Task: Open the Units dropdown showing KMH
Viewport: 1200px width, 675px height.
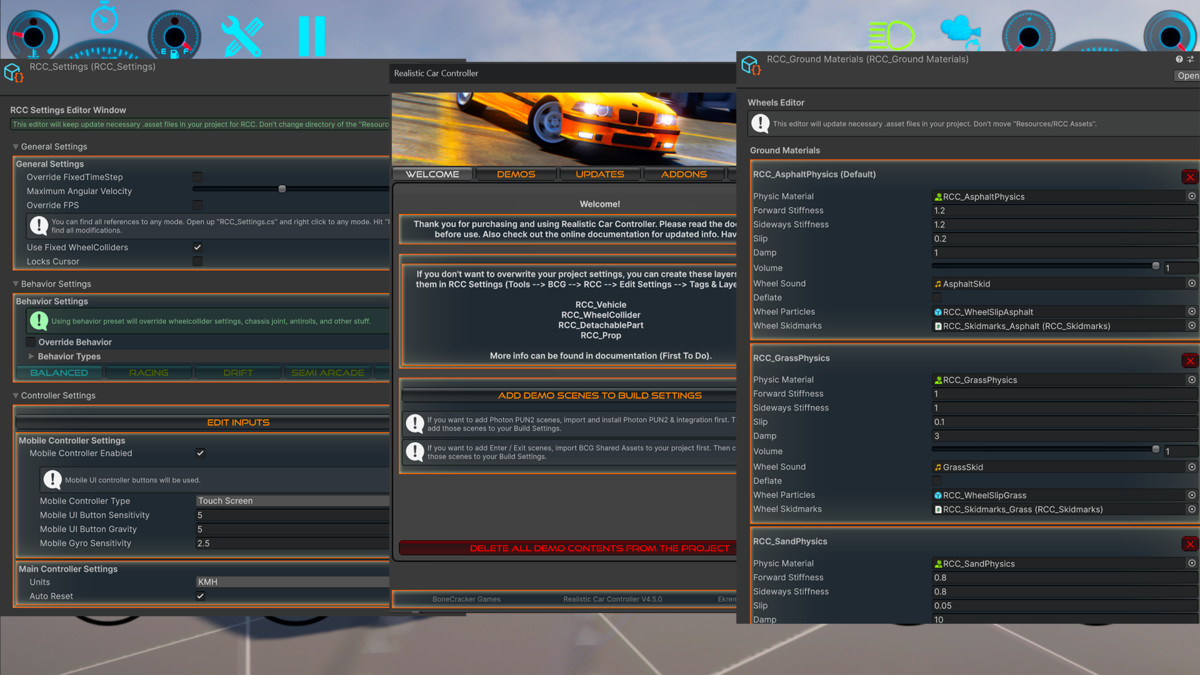Action: (x=292, y=582)
